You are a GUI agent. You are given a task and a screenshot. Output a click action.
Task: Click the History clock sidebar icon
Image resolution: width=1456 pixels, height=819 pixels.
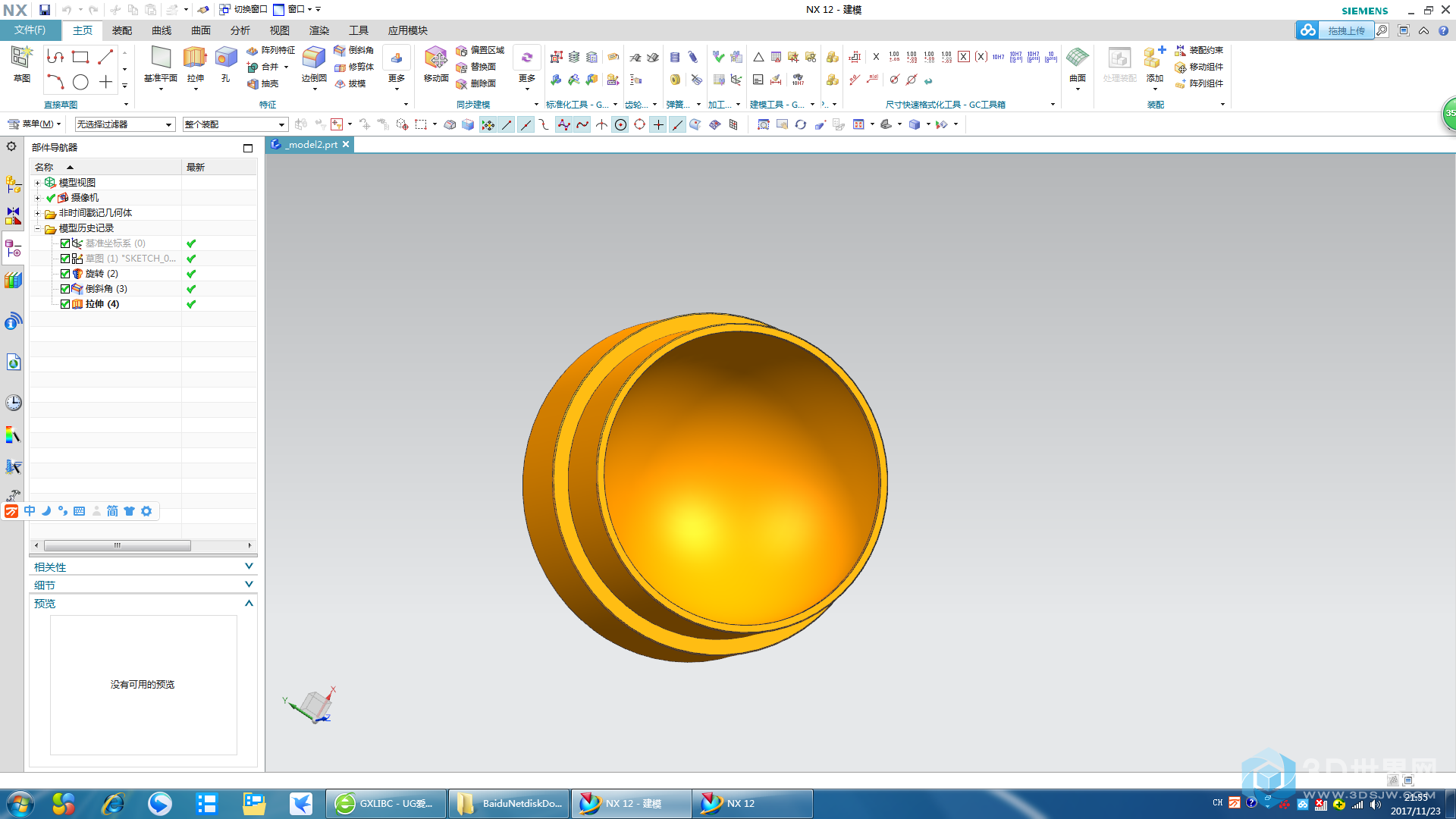coord(13,402)
